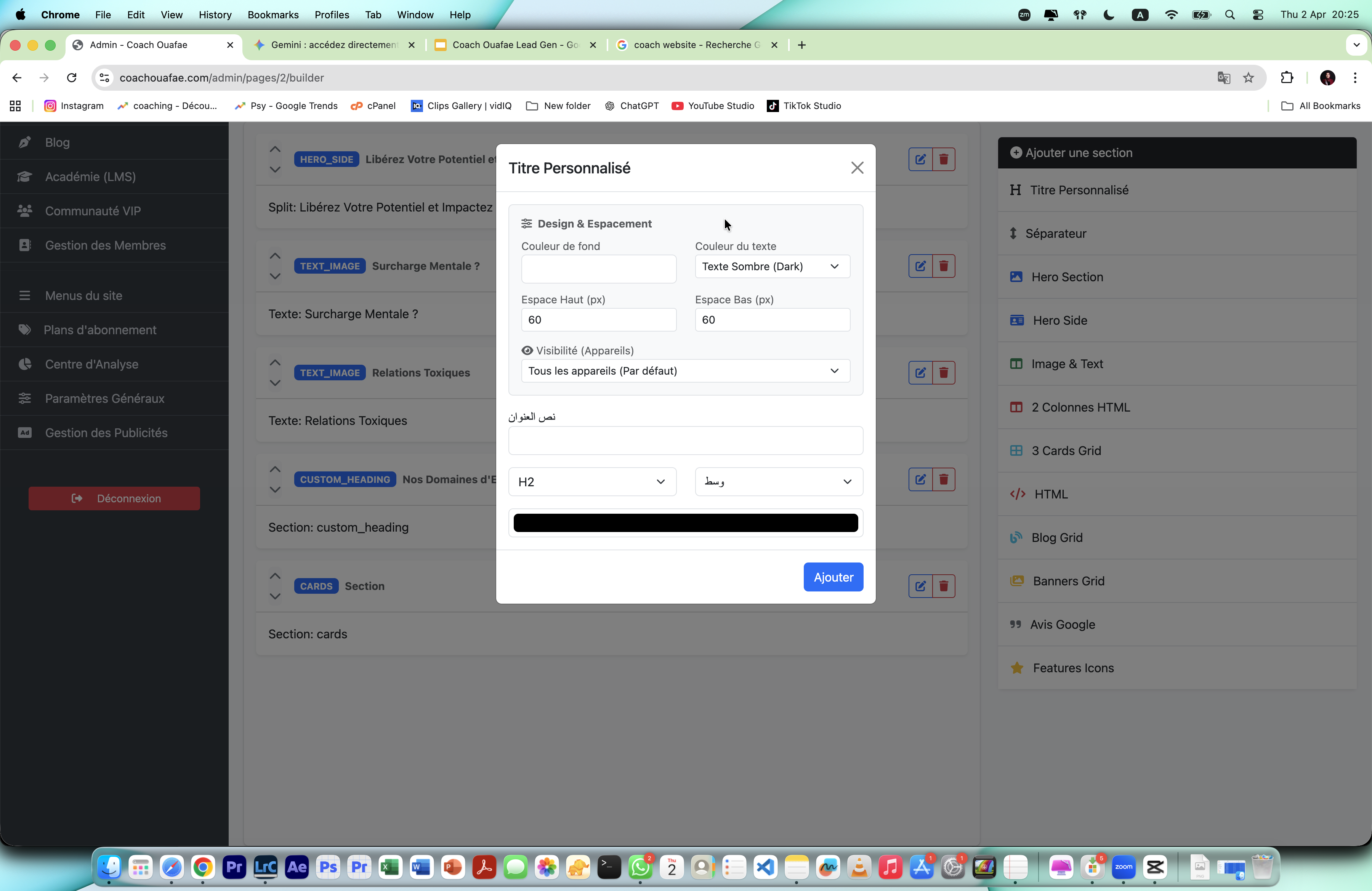
Task: Click the blue Ajouter button
Action: pyautogui.click(x=832, y=577)
